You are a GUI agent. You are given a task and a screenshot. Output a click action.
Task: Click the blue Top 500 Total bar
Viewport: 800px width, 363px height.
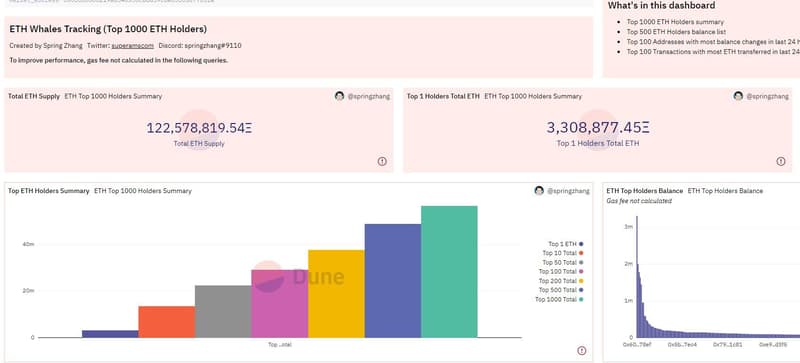point(393,281)
